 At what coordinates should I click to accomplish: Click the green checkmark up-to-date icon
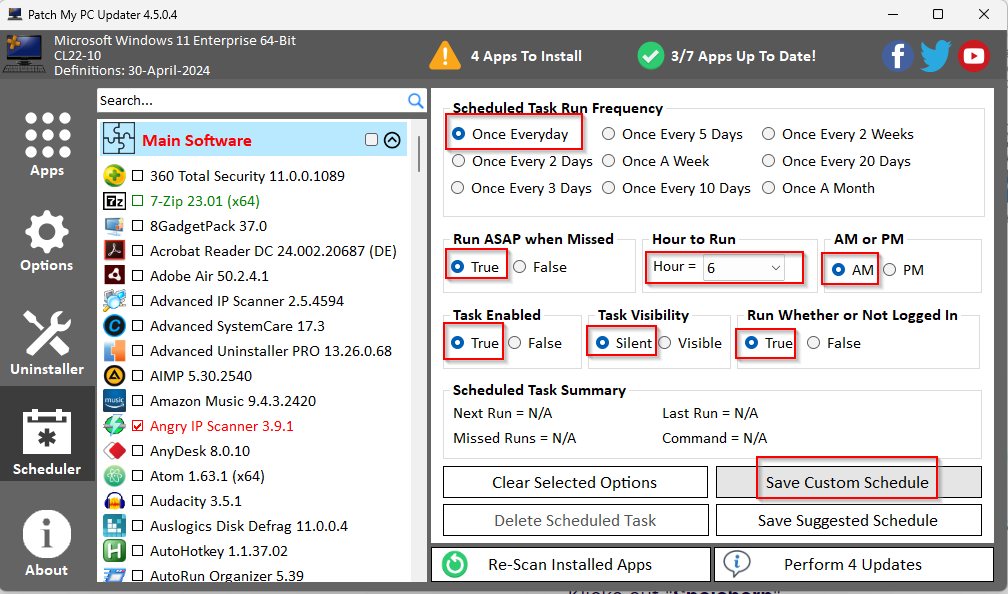pyautogui.click(x=651, y=56)
